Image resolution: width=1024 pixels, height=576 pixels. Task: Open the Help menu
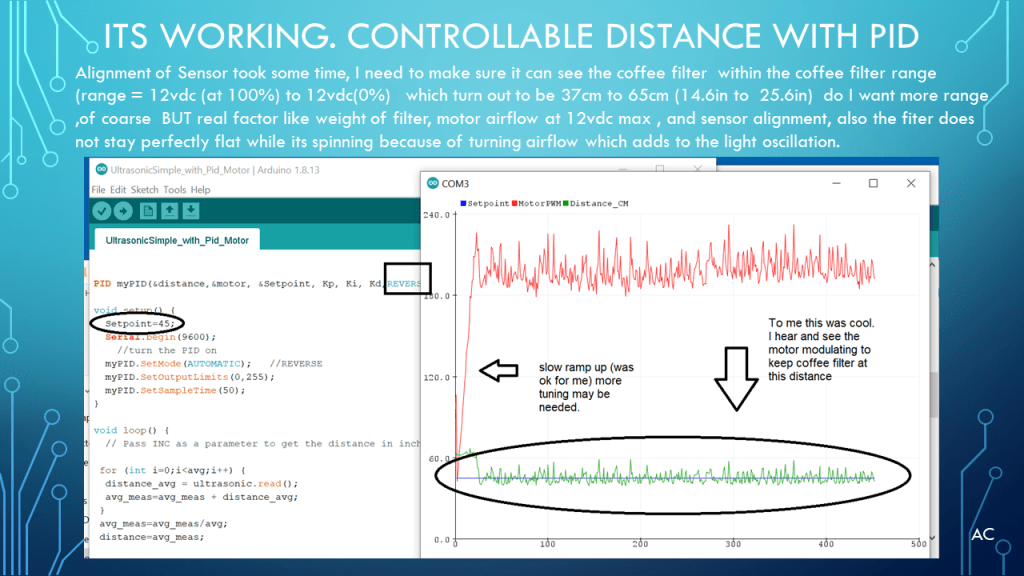tap(201, 190)
